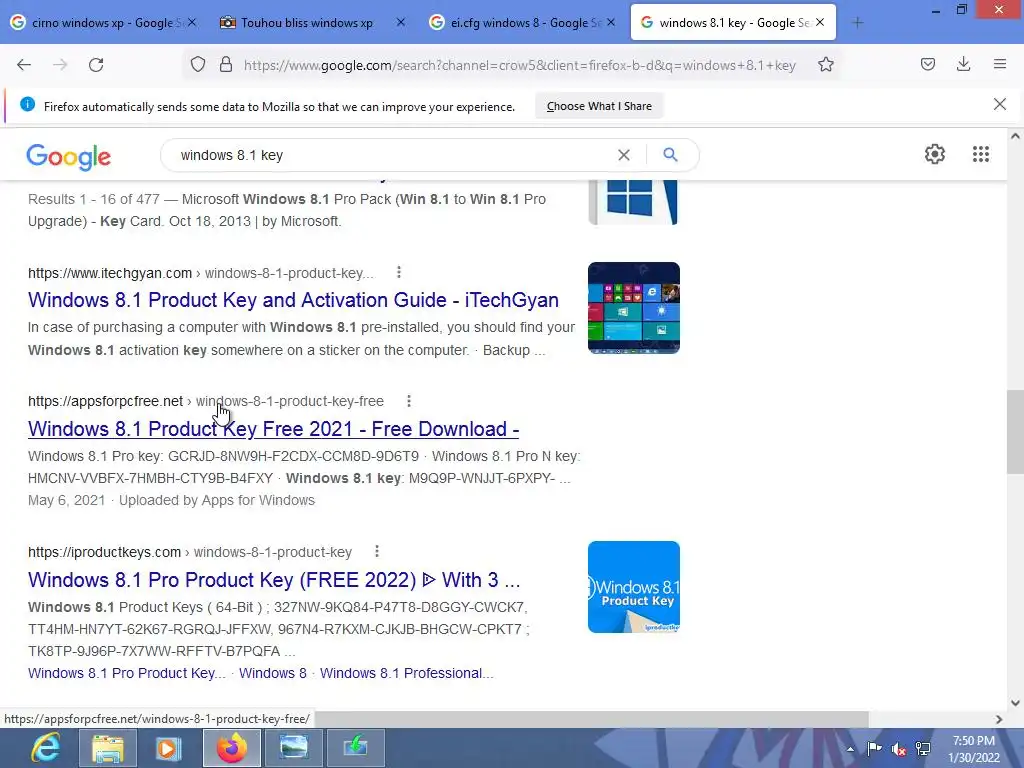Open a new tab with plus button
1024x768 pixels.
(x=857, y=23)
